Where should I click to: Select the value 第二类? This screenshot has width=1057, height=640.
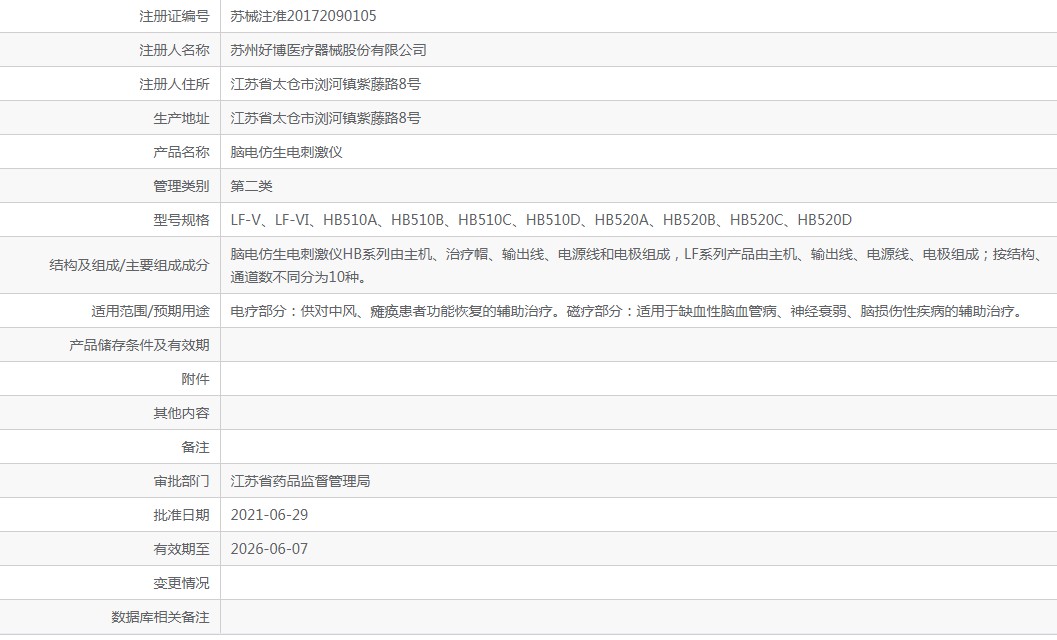[251, 186]
